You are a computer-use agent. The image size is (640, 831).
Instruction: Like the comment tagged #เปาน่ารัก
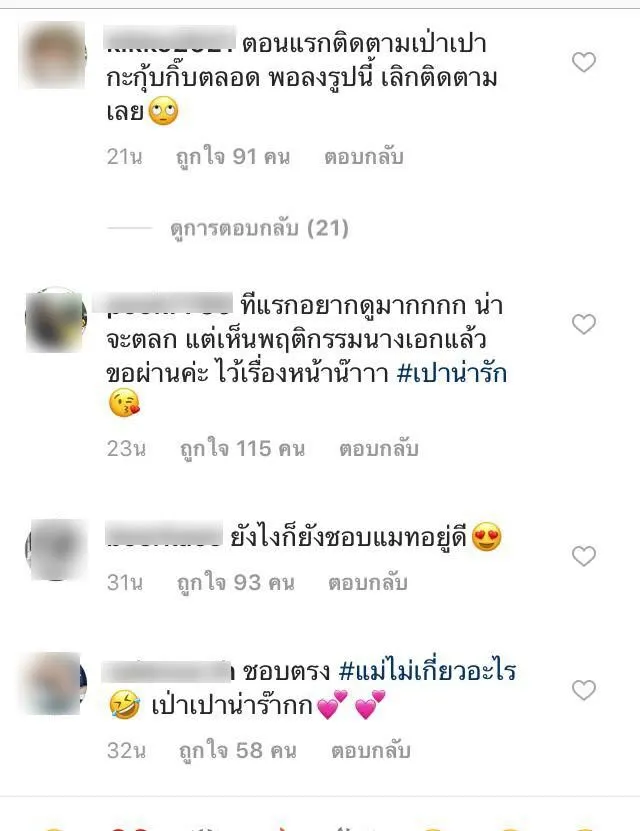coord(584,324)
